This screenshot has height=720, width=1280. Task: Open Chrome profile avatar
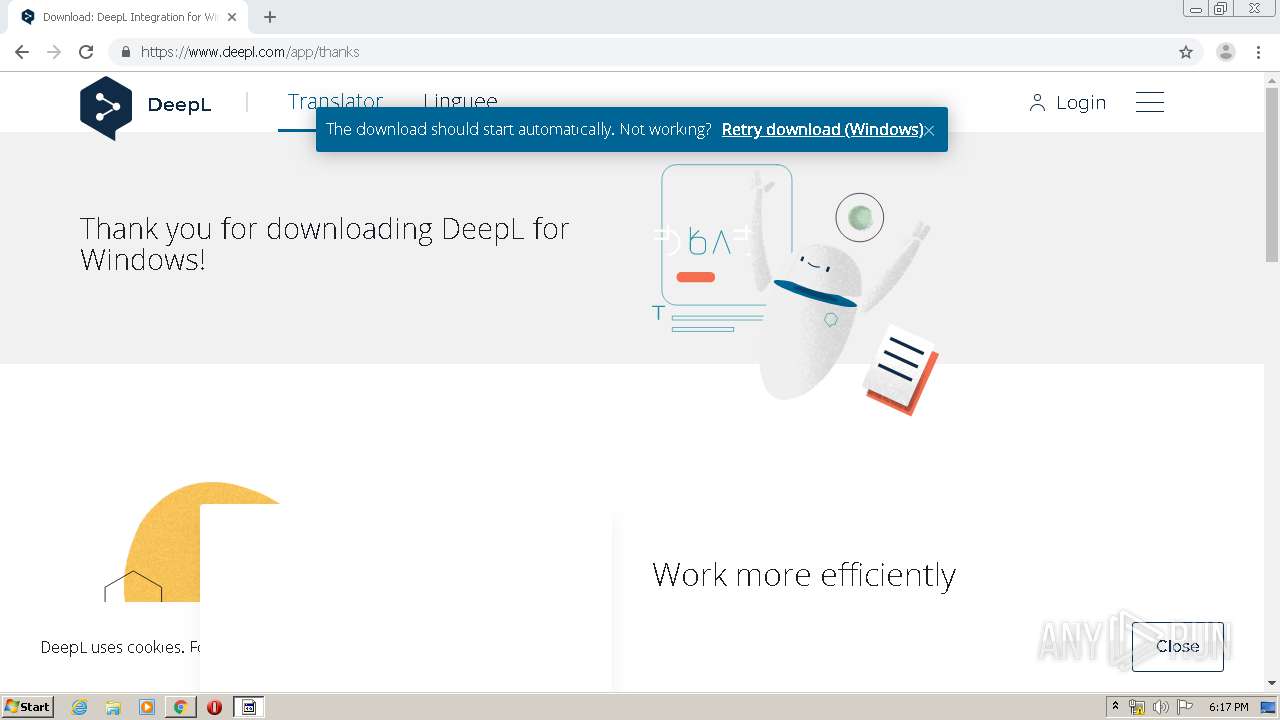pos(1226,52)
